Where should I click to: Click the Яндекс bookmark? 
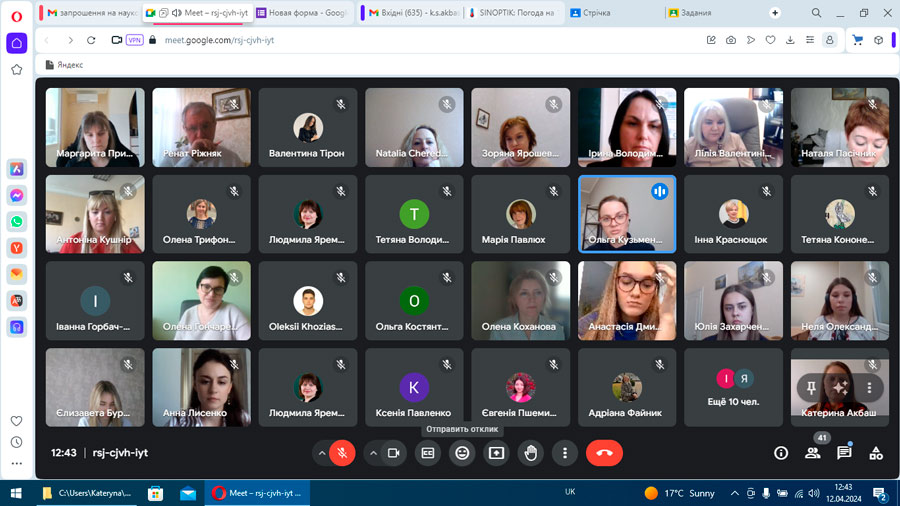pyautogui.click(x=64, y=65)
